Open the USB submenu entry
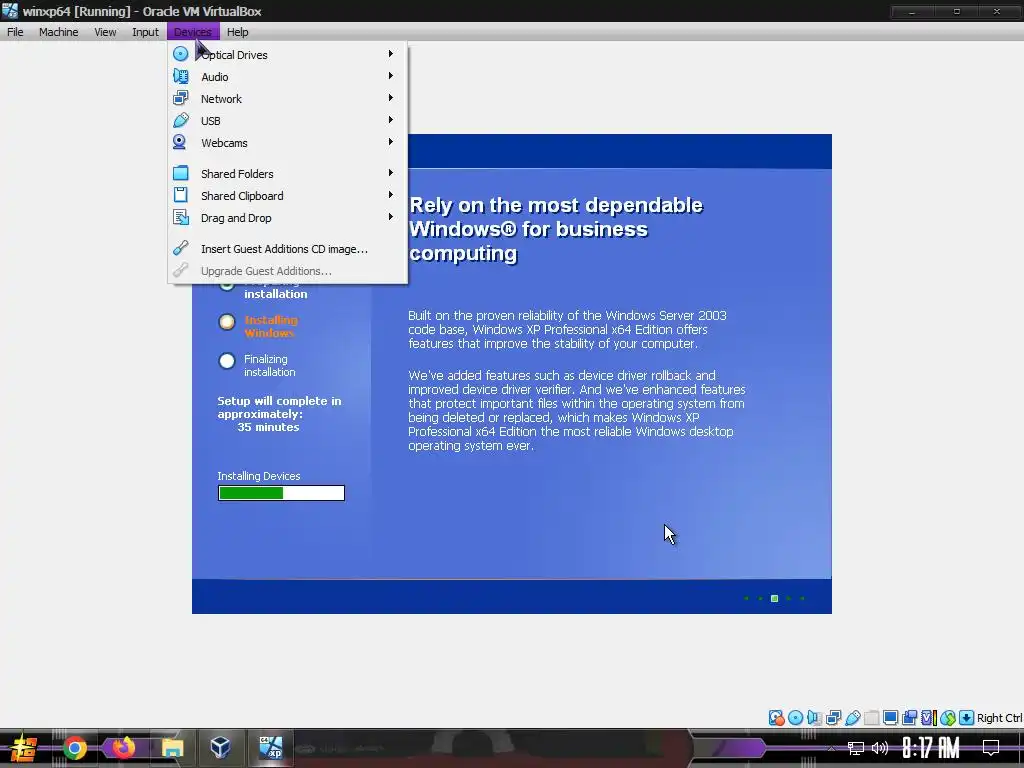Screen dimensions: 1024x768 point(287,121)
